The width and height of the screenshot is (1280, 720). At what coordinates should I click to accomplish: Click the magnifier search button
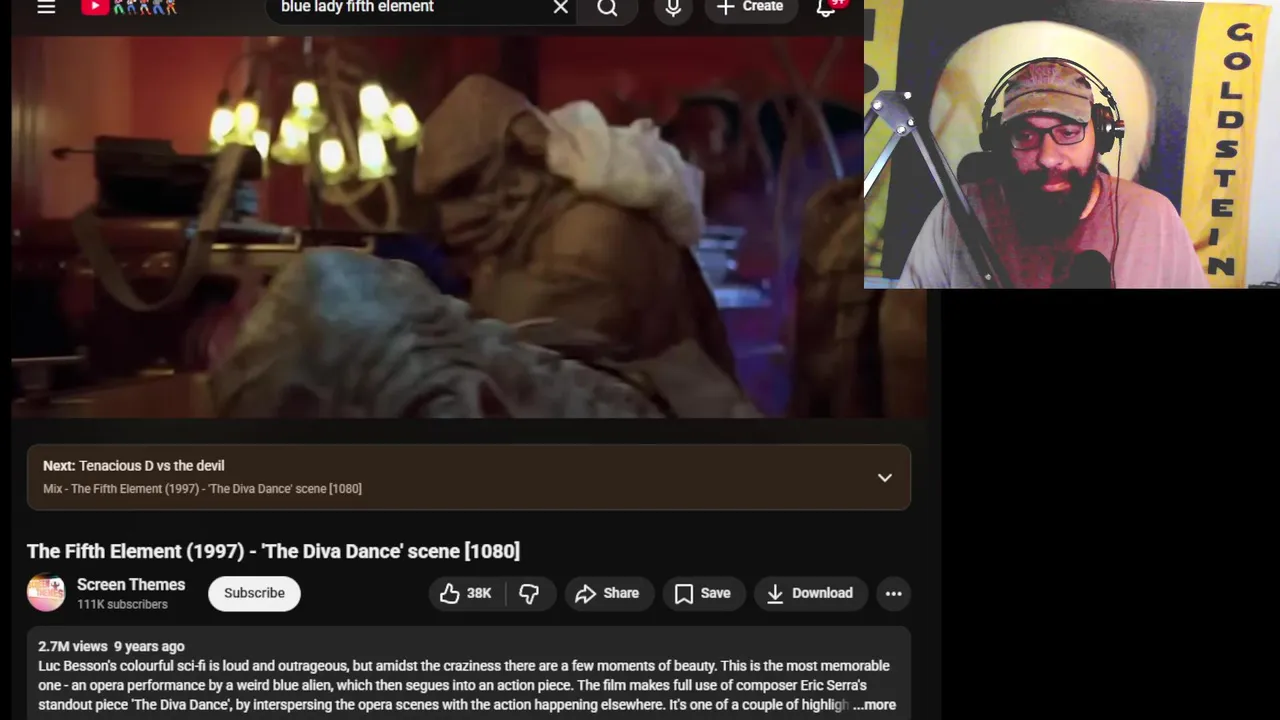pyautogui.click(x=607, y=8)
